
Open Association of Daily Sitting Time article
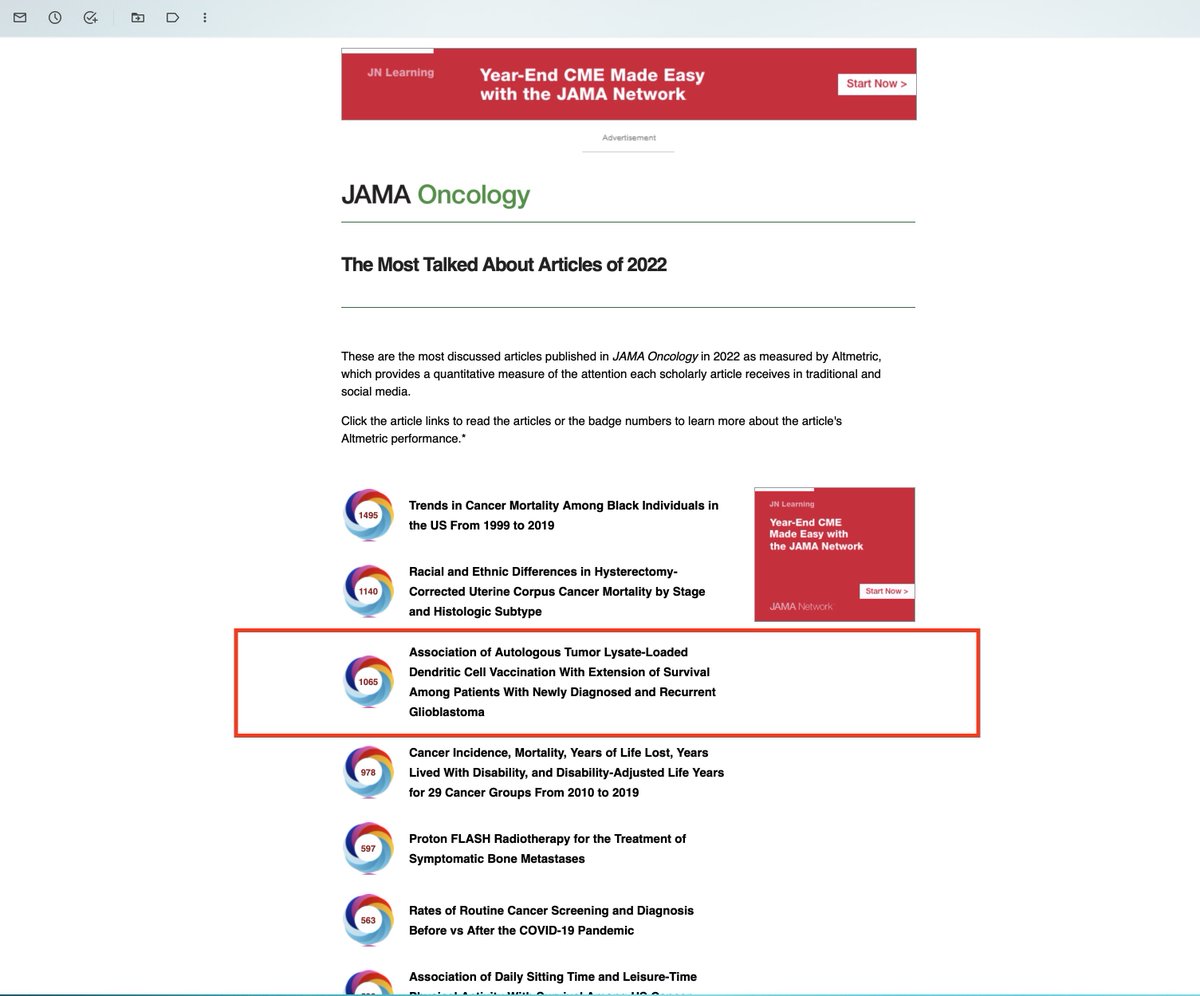(x=553, y=983)
